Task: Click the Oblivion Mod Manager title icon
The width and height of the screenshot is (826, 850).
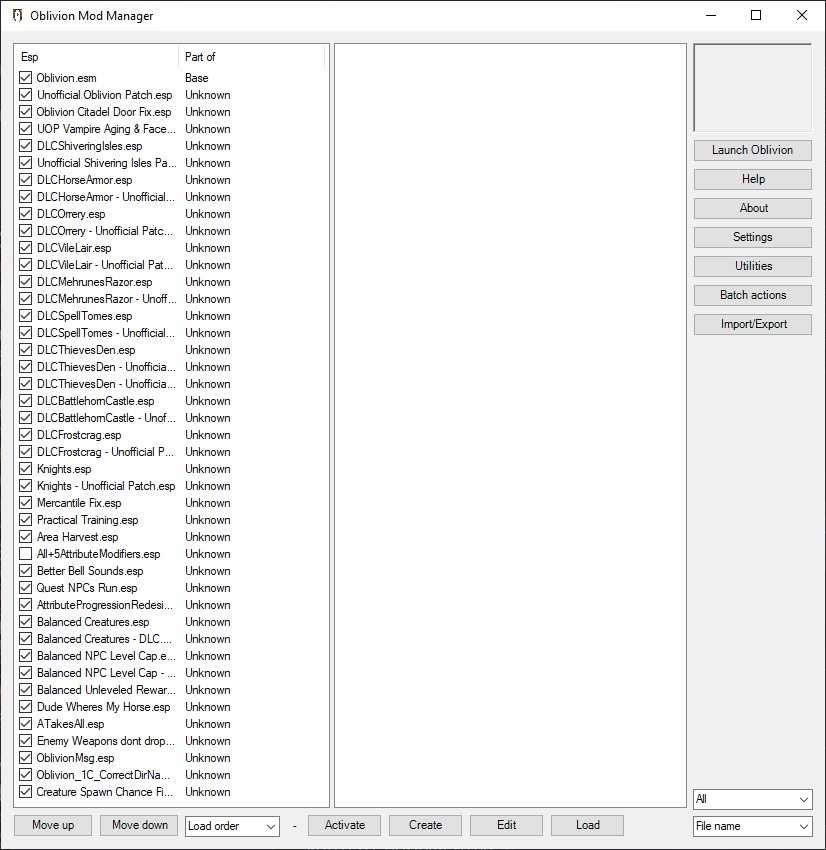Action: click(17, 16)
